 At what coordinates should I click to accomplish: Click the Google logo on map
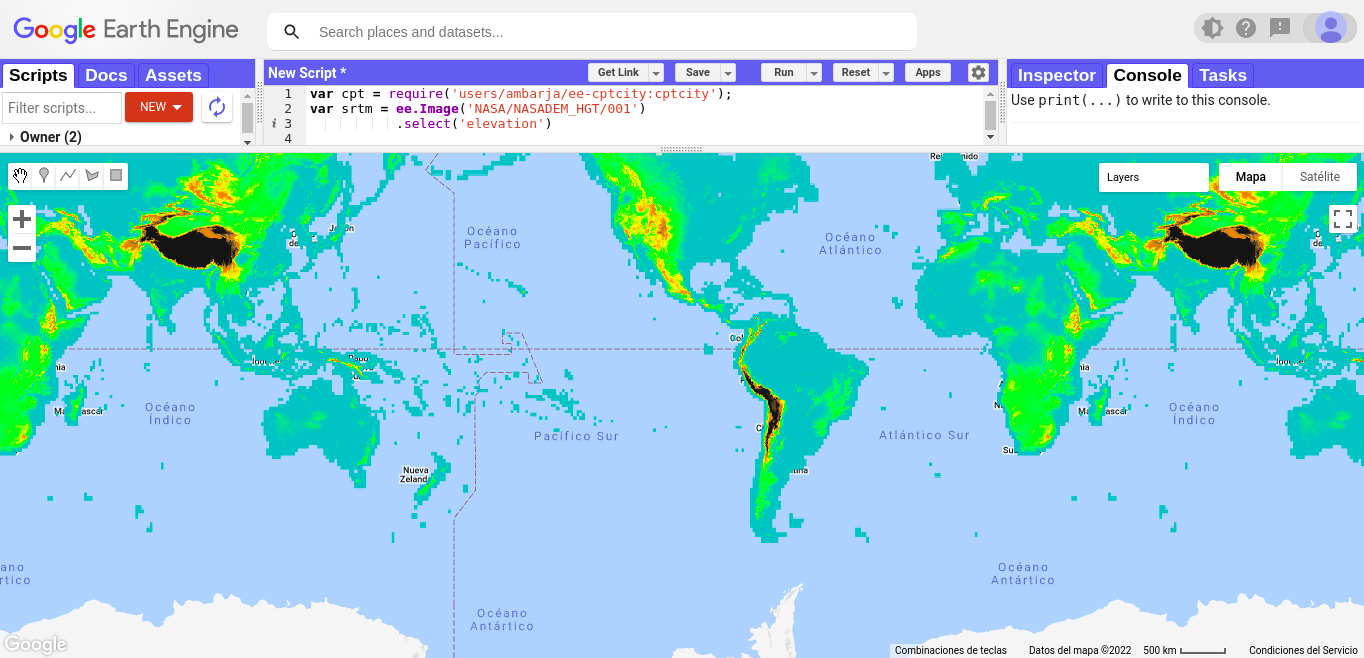pyautogui.click(x=35, y=644)
